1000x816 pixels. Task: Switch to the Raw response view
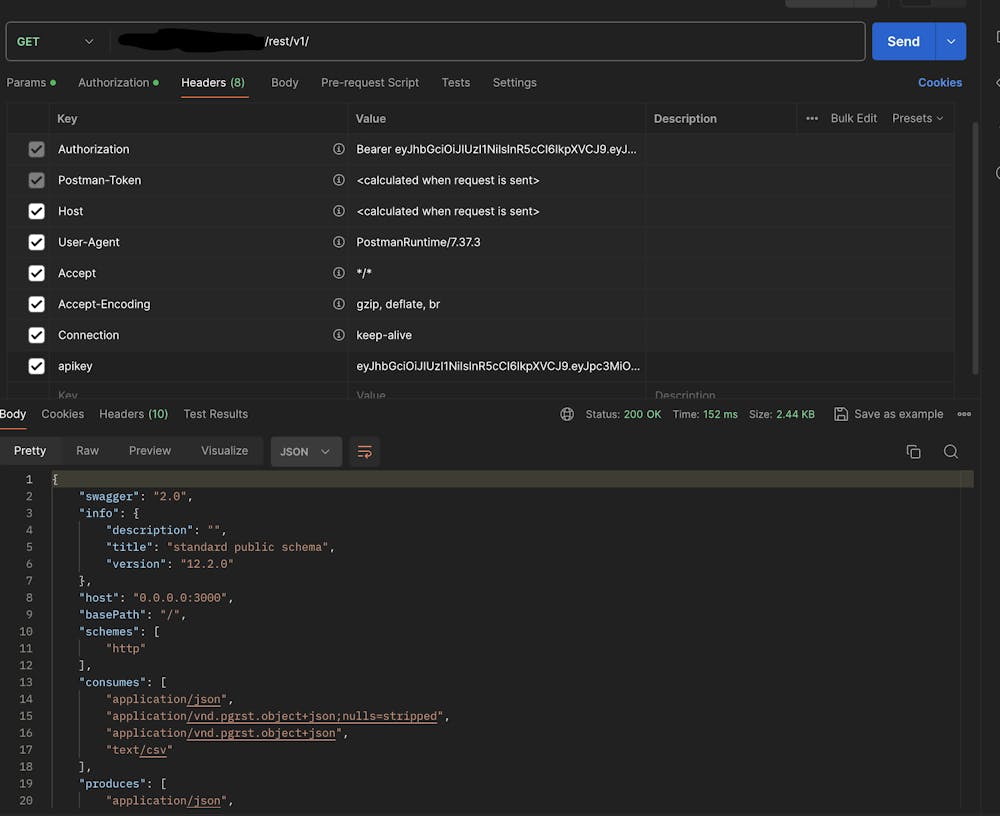point(88,451)
